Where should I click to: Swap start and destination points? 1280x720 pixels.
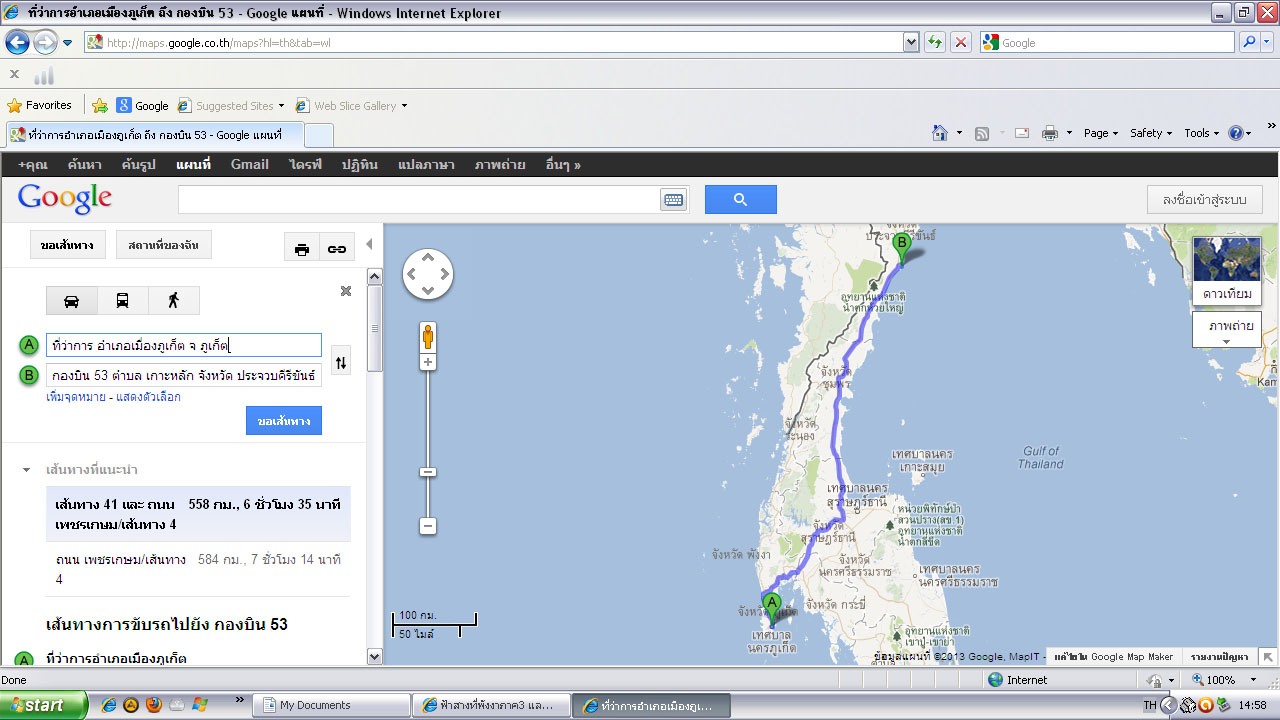click(x=340, y=362)
